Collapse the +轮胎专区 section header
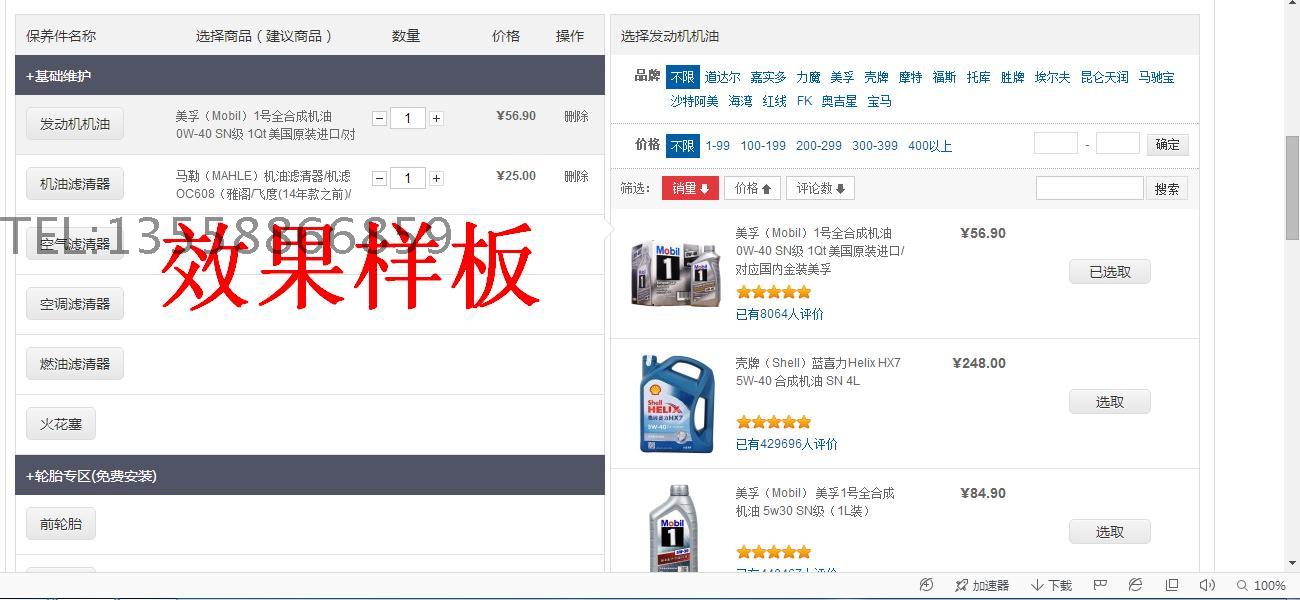Screen dimensions: 1300x600 [310, 475]
